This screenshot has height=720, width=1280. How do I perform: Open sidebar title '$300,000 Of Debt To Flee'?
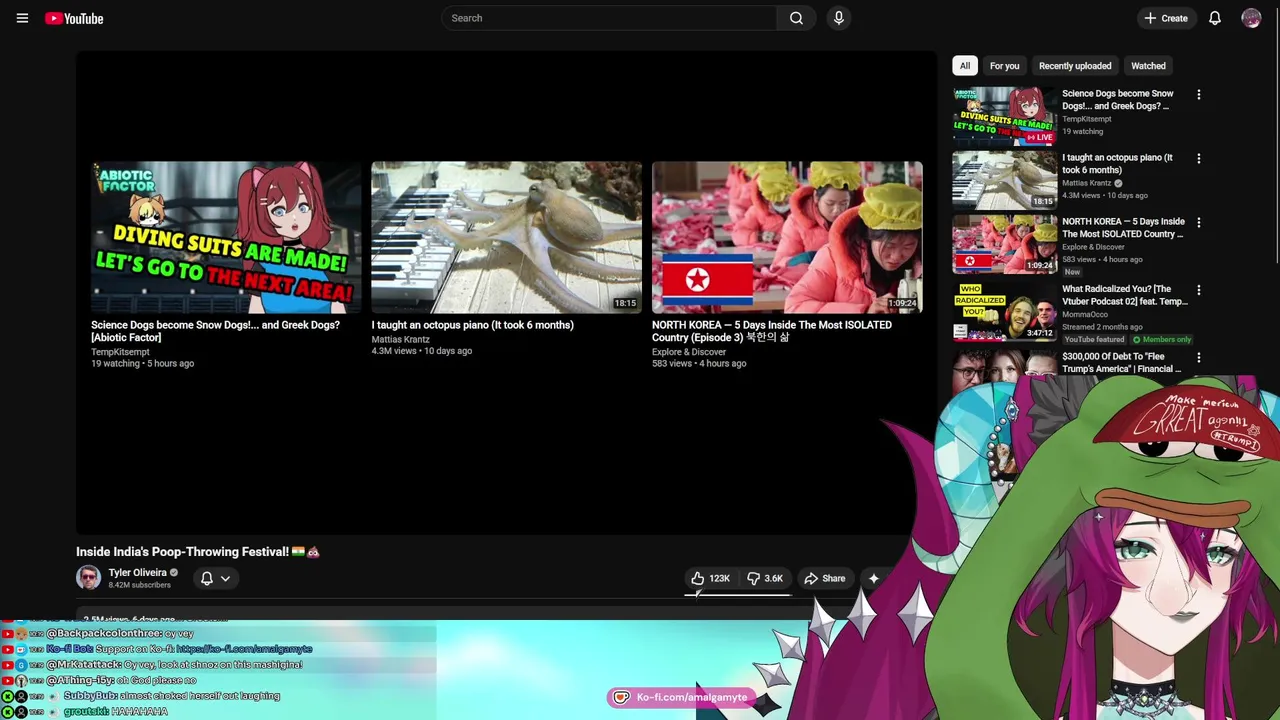click(x=1121, y=362)
